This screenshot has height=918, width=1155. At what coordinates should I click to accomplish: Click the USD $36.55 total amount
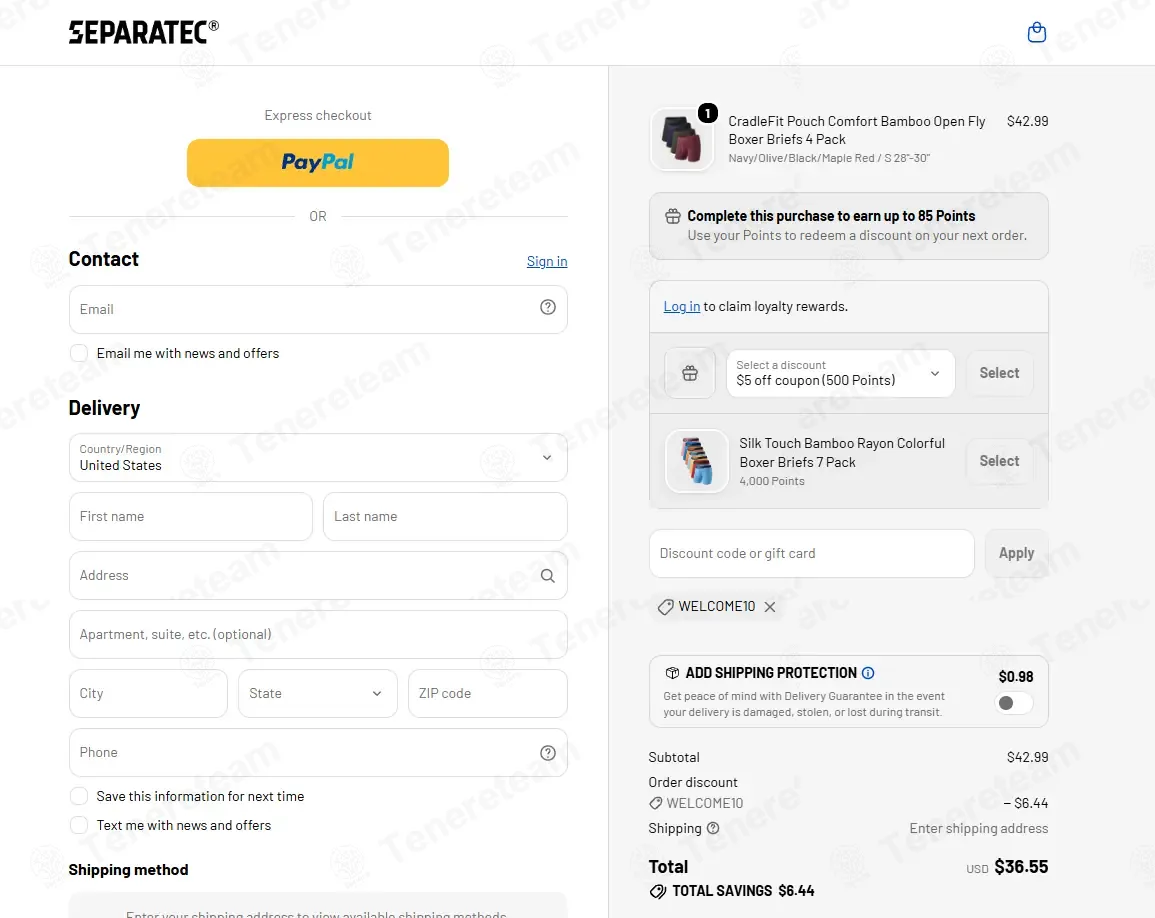(1007, 867)
